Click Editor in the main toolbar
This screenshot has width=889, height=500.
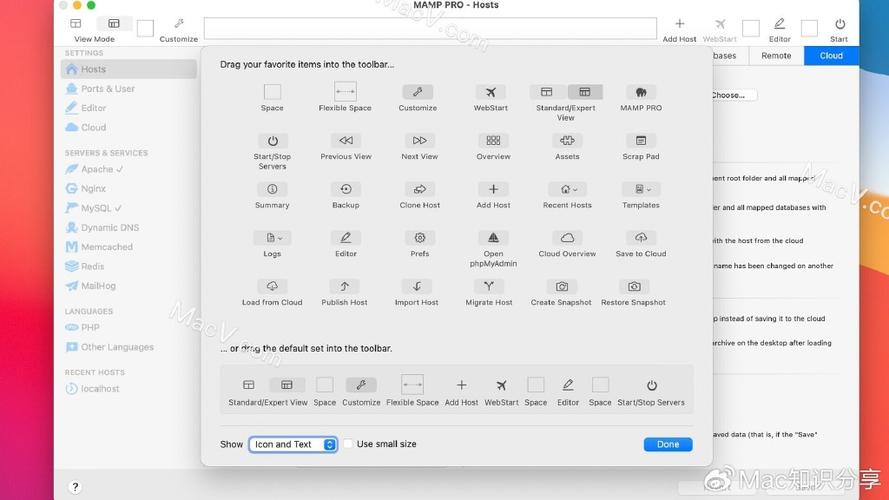pyautogui.click(x=780, y=30)
